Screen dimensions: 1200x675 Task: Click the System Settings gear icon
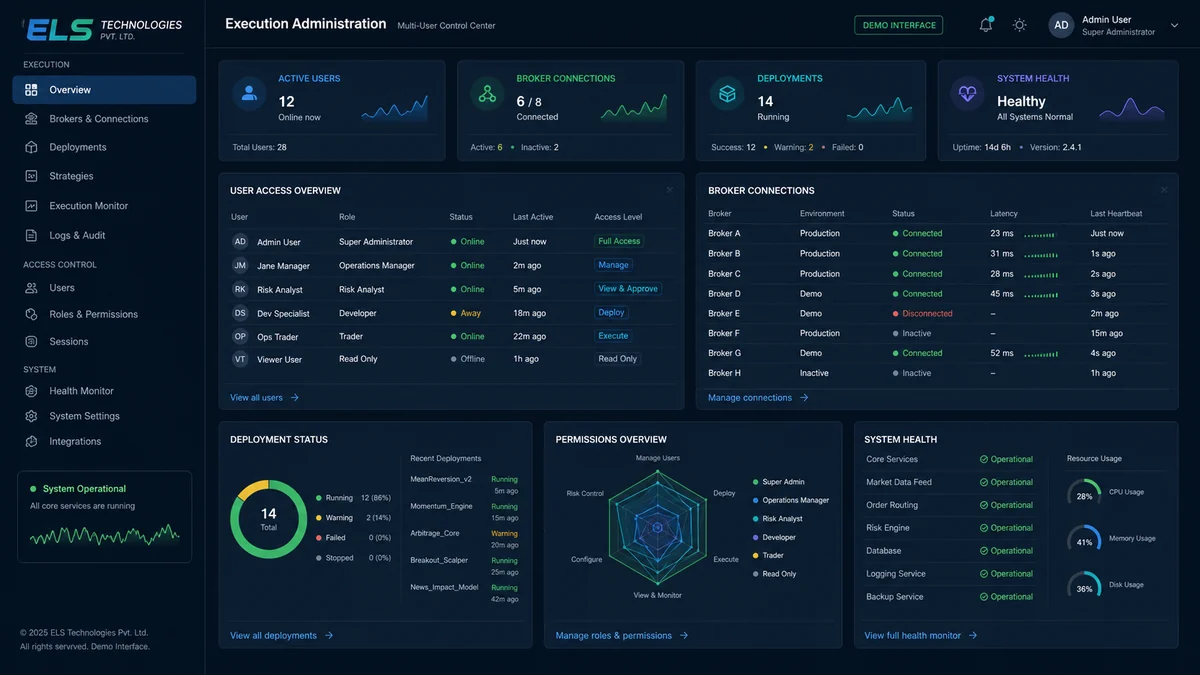click(x=31, y=416)
